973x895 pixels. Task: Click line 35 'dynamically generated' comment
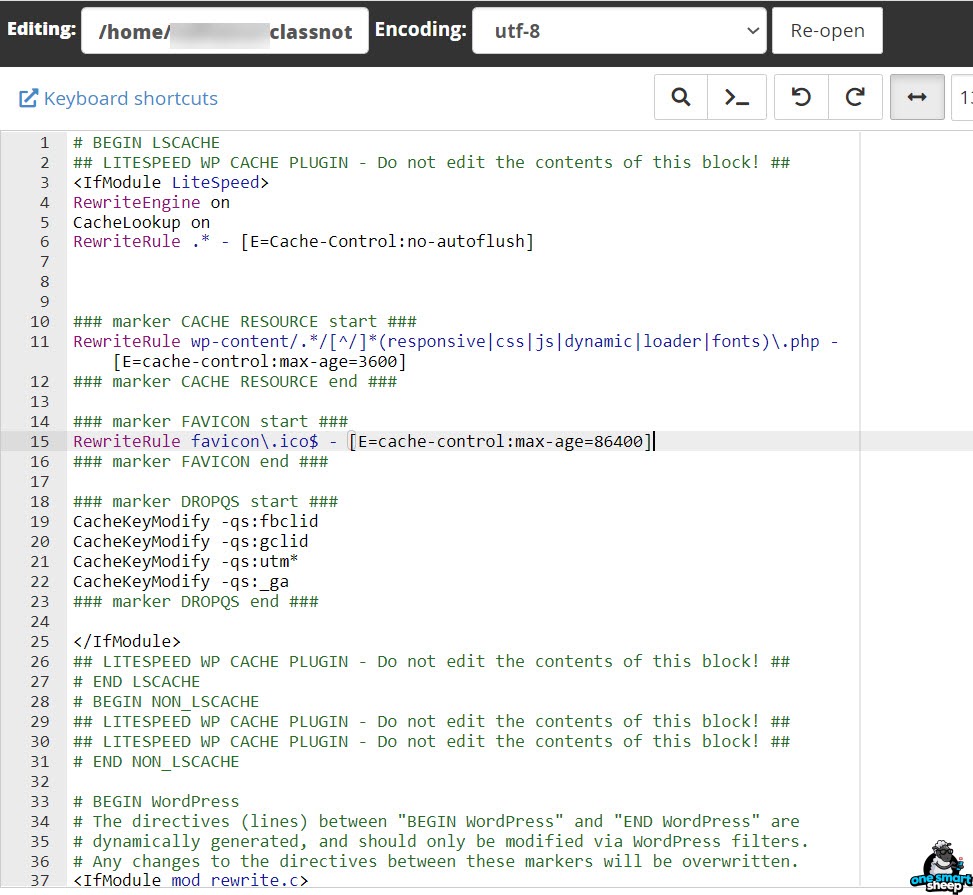click(441, 841)
